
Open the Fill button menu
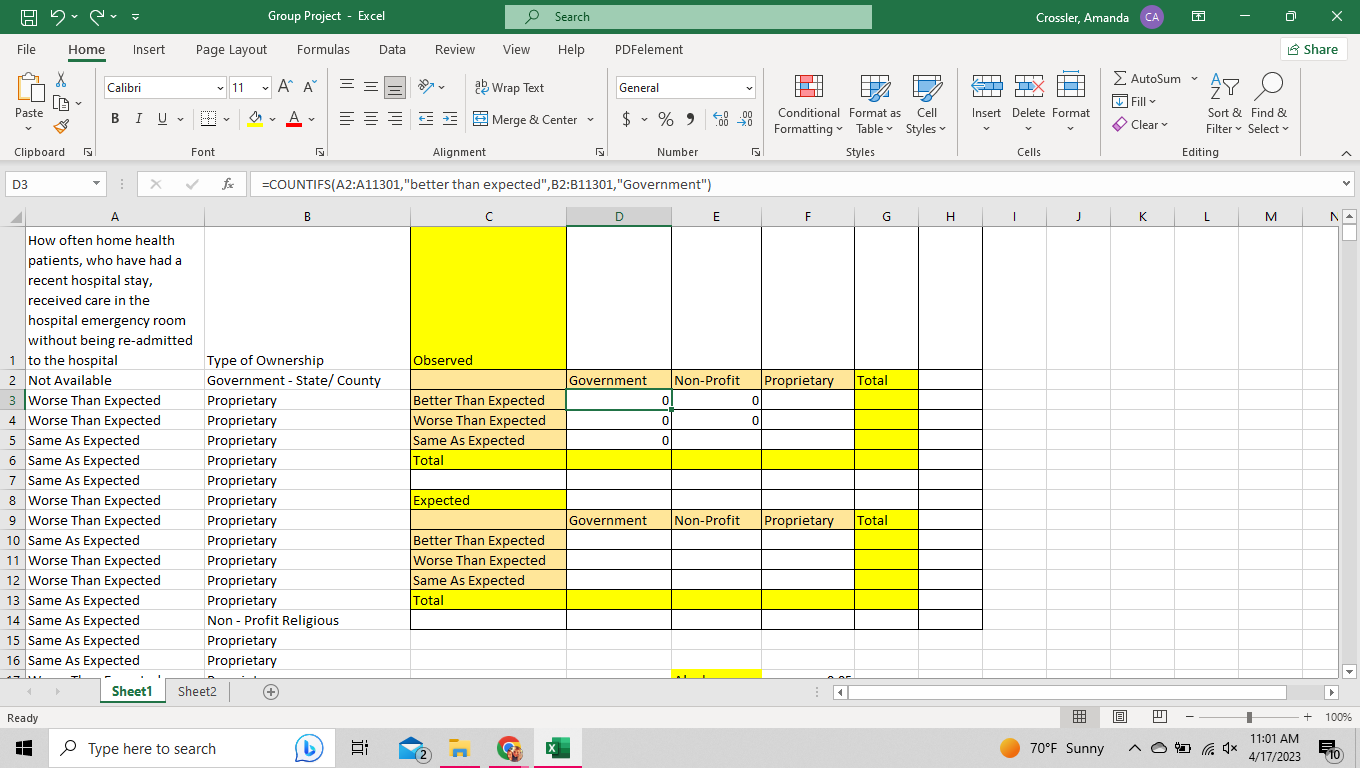pos(1135,102)
